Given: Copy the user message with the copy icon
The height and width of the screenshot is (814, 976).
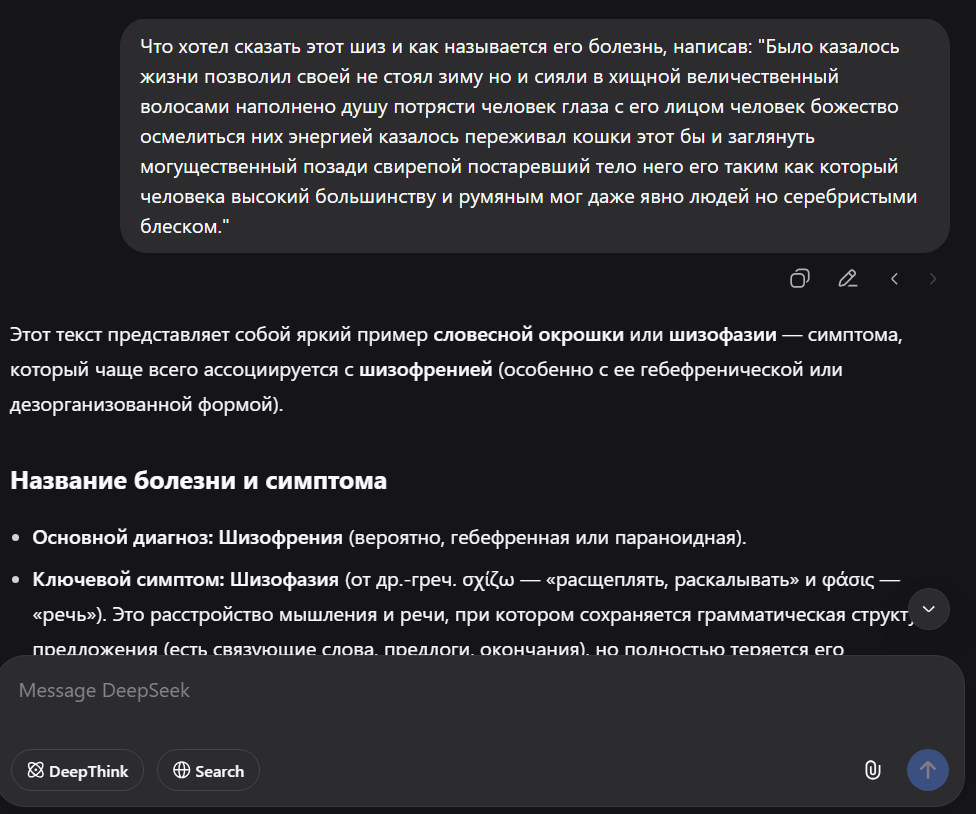Looking at the screenshot, I should [799, 279].
